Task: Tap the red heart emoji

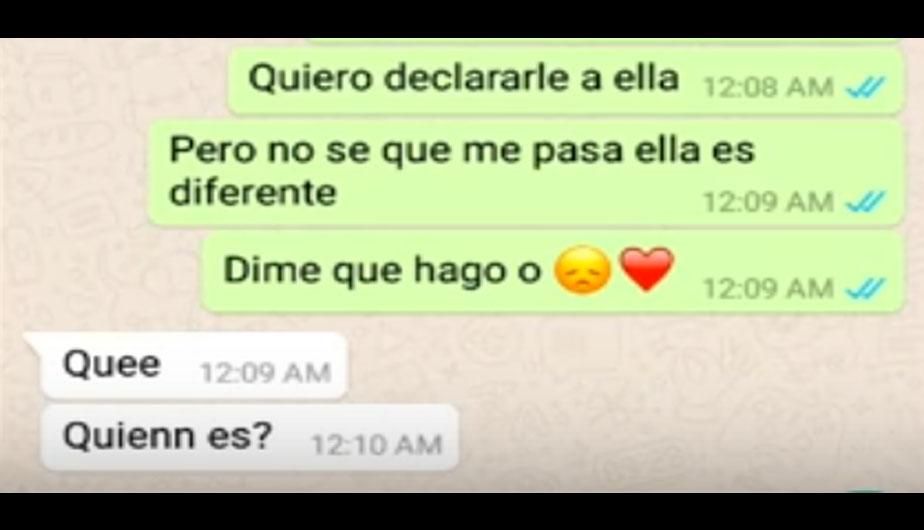Action: pyautogui.click(x=646, y=269)
